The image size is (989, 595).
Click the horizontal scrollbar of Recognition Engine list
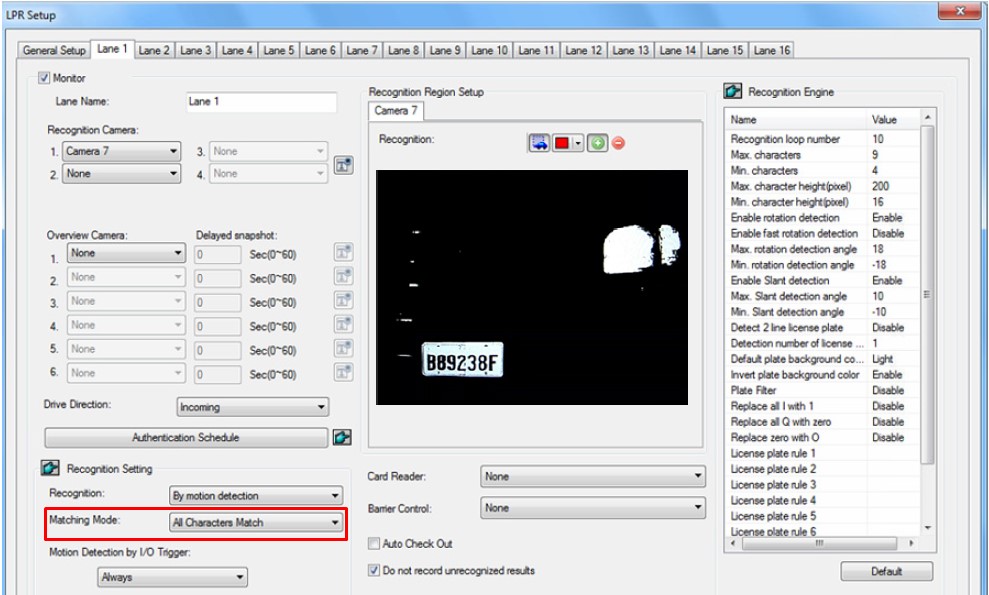coord(820,543)
